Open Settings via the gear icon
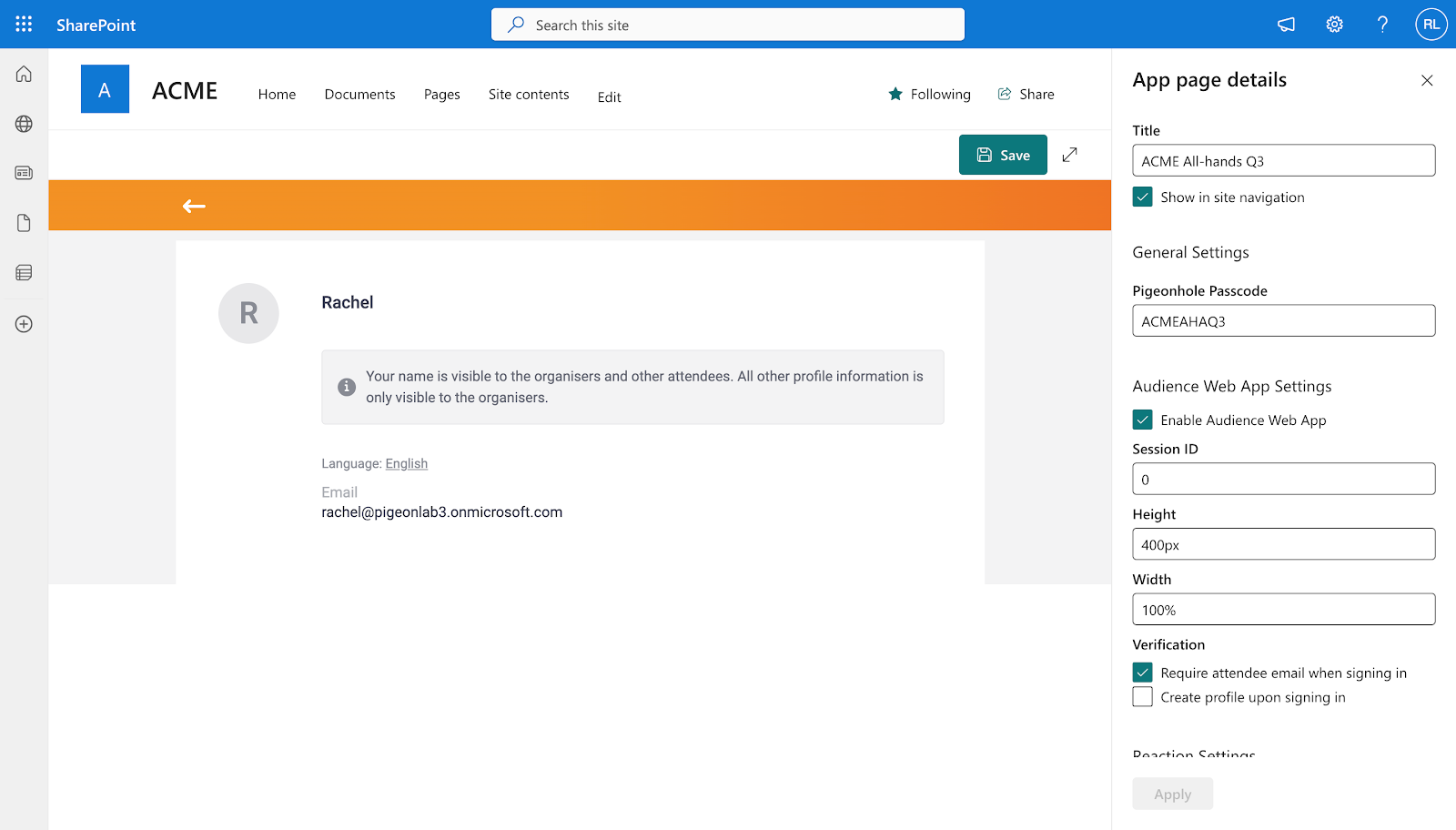The height and width of the screenshot is (830, 1456). coord(1334,25)
